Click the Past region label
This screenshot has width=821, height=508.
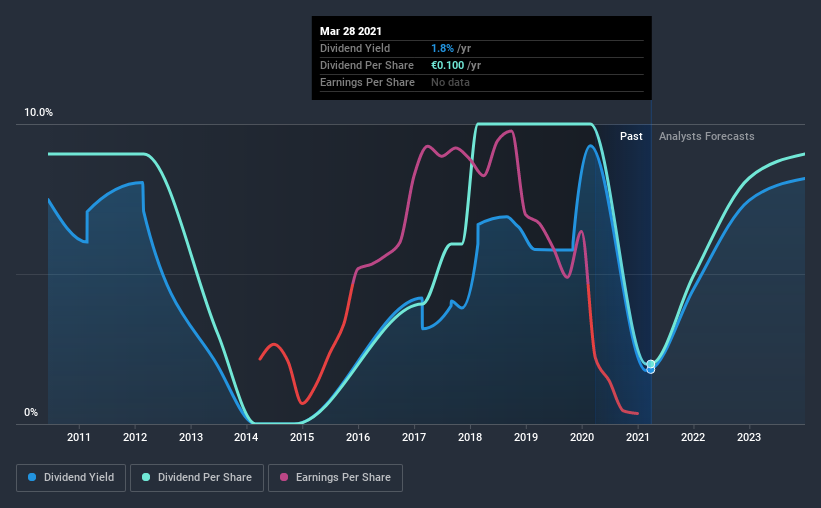click(x=631, y=136)
